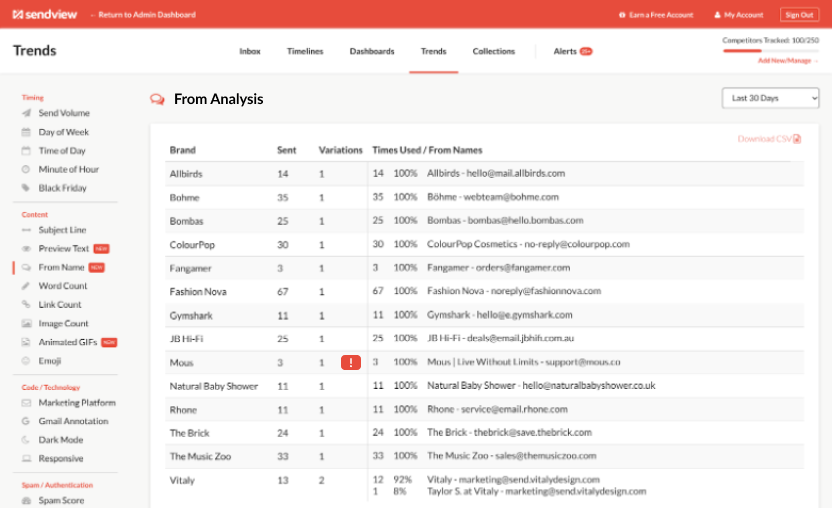Open Day of Week in the sidebar

coord(64,132)
